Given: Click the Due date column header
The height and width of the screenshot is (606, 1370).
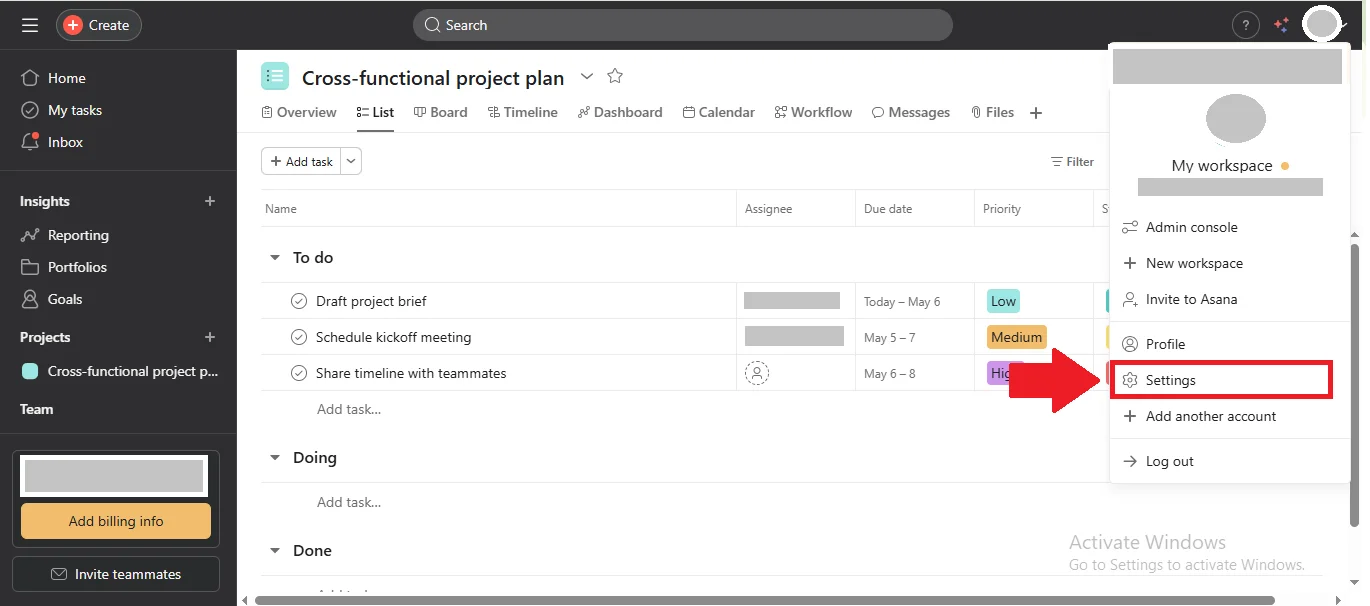Looking at the screenshot, I should point(888,209).
